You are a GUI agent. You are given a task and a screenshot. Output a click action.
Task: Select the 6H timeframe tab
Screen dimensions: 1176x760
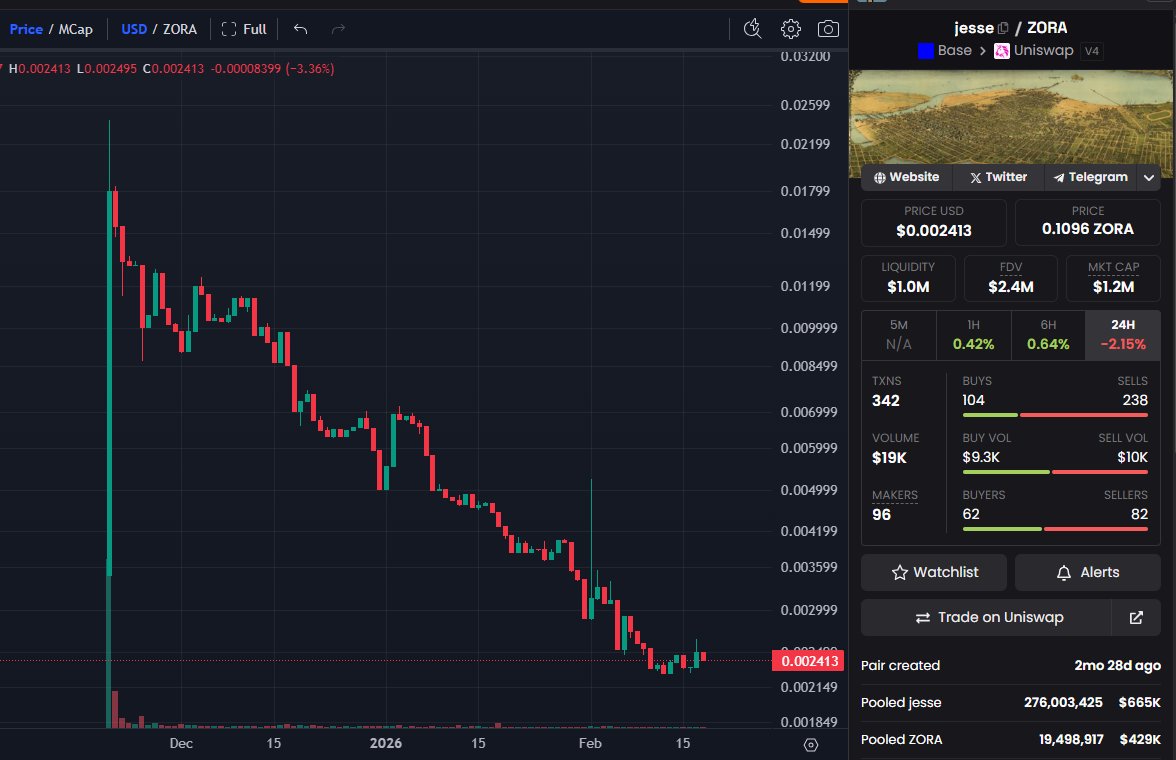1046,334
